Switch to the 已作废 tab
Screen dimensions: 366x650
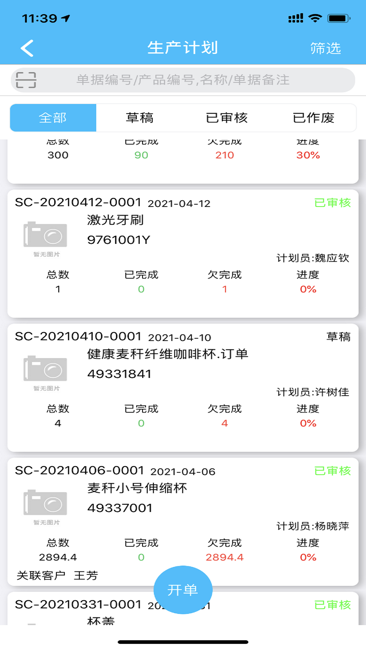313,118
